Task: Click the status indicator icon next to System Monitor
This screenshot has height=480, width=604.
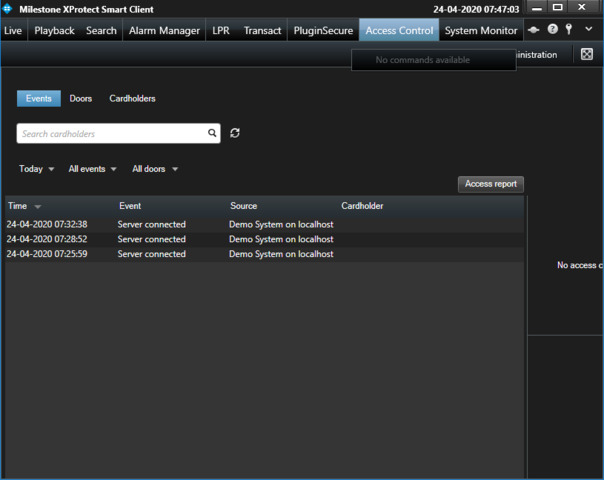Action: (534, 30)
